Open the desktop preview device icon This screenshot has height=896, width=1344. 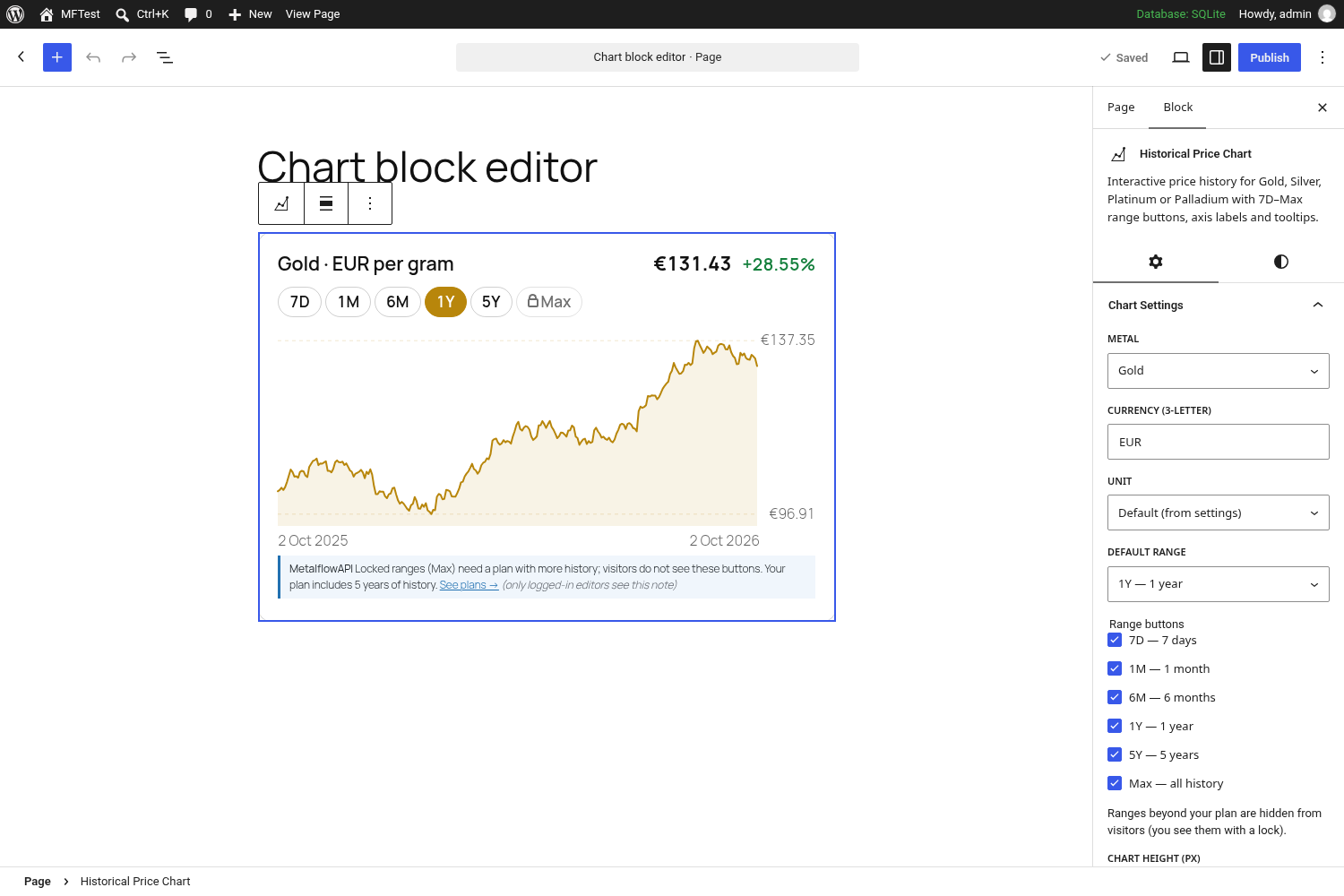click(x=1181, y=57)
